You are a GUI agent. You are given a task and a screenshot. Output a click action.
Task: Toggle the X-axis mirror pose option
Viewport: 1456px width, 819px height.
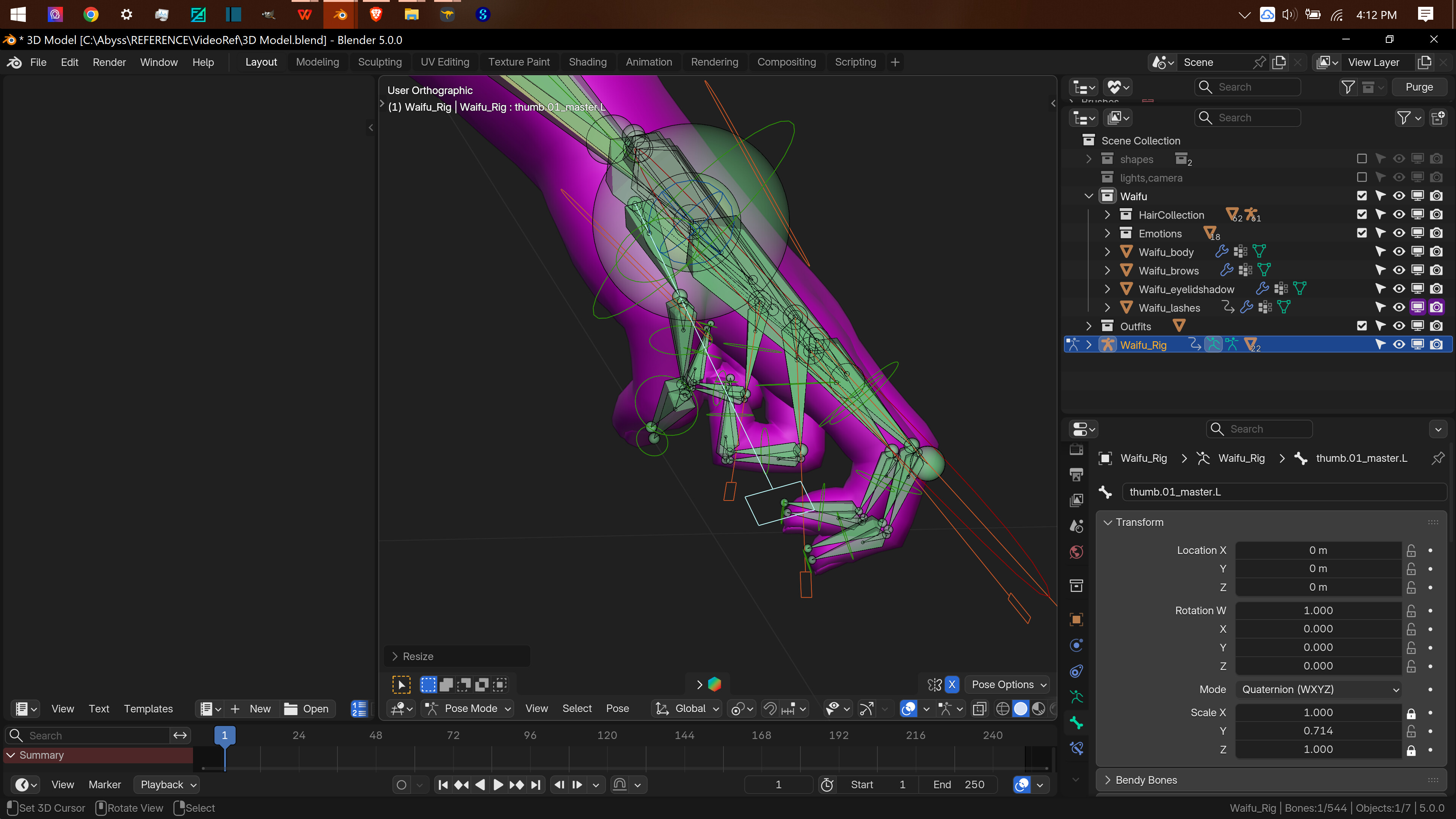click(952, 685)
